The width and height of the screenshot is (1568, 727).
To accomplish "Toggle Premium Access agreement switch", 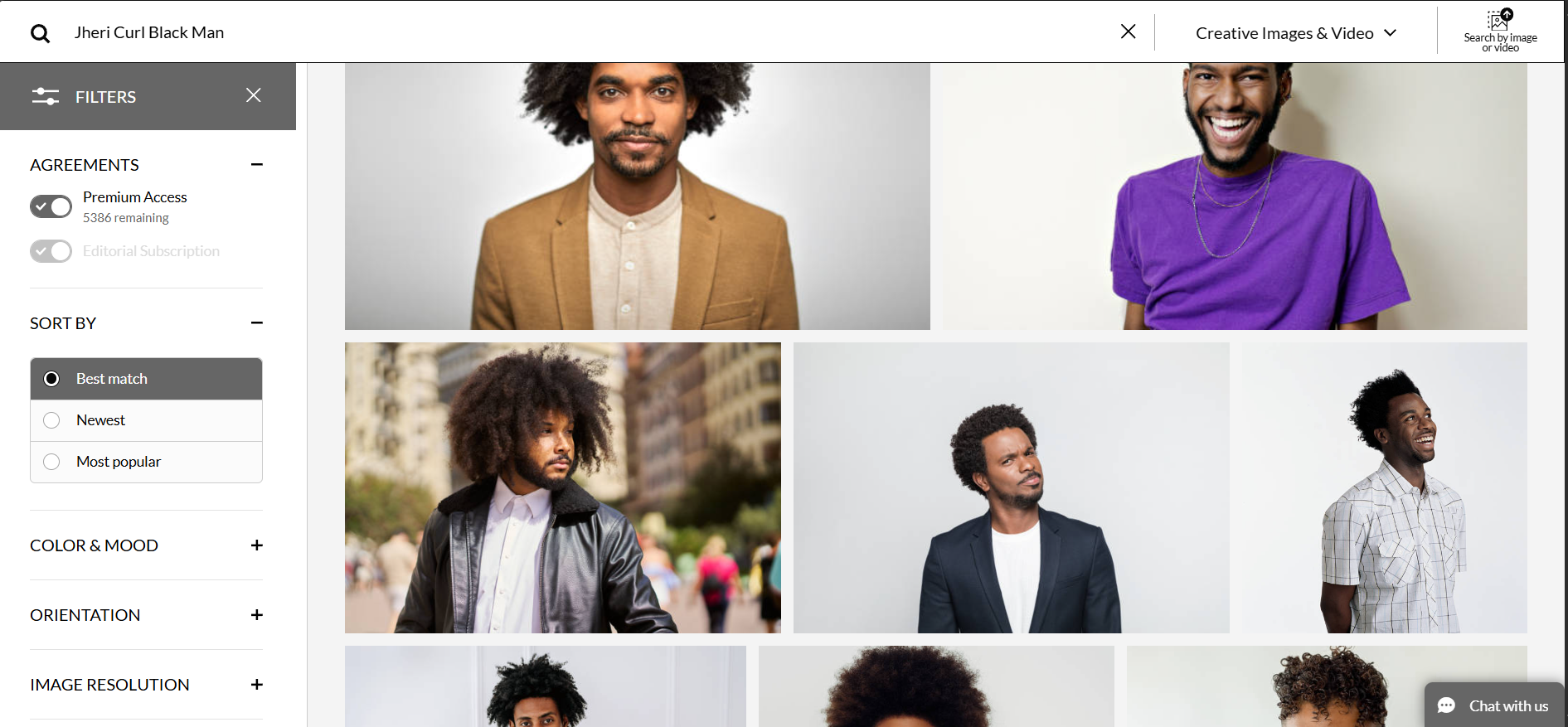I will [51, 206].
